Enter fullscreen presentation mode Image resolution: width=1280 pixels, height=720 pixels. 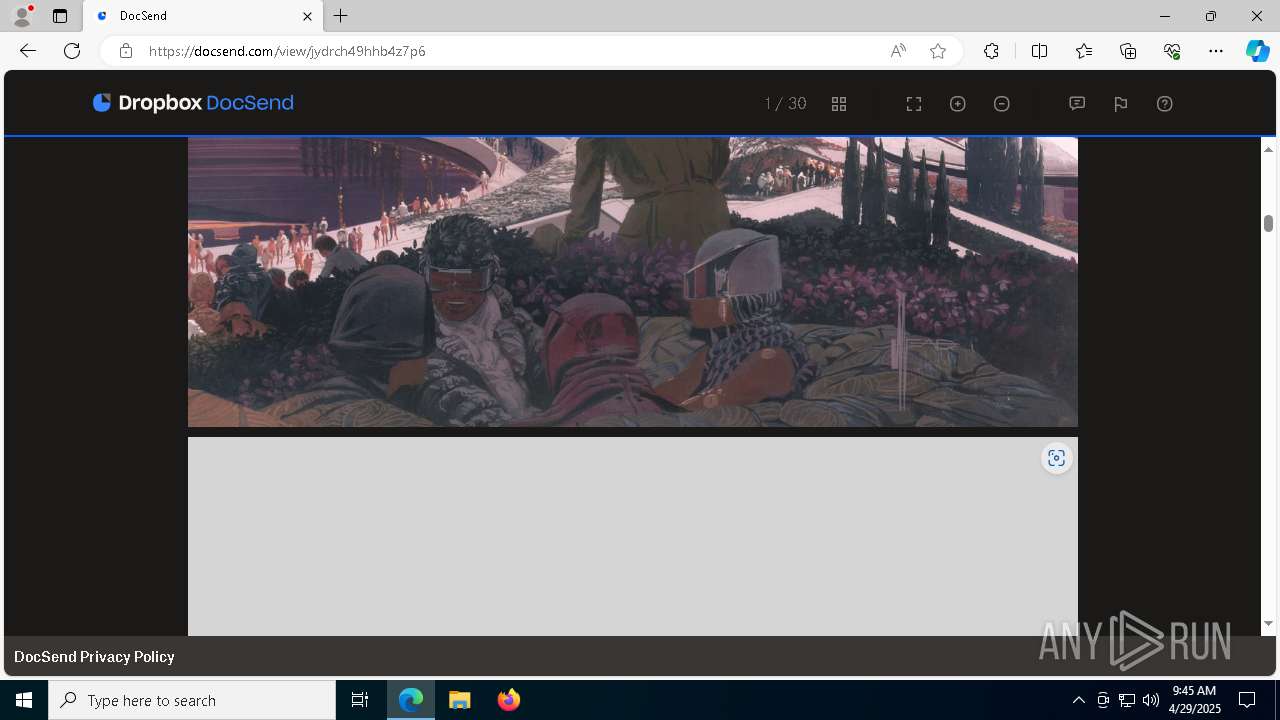914,104
